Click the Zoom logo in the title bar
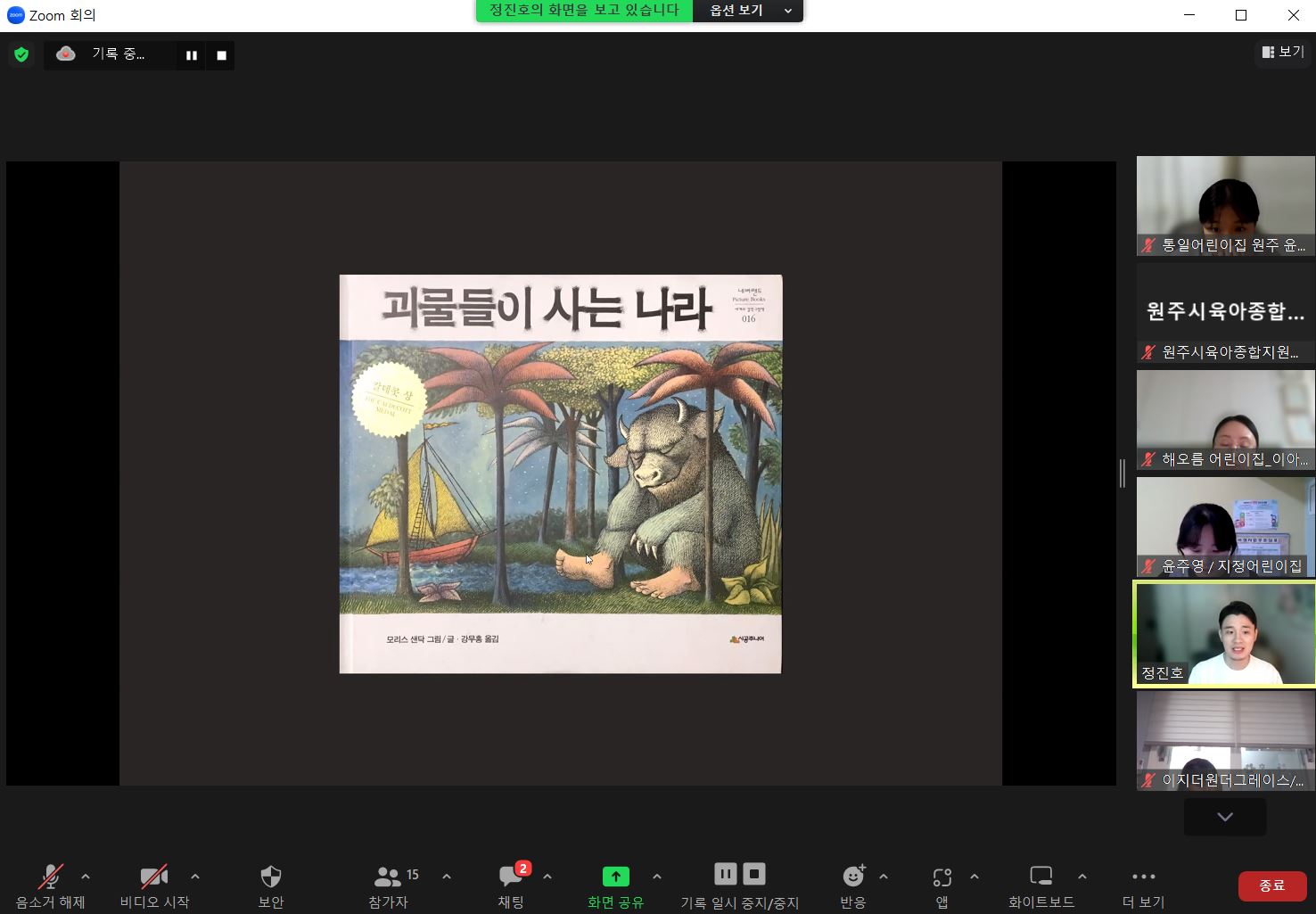The width and height of the screenshot is (1316, 914). tap(15, 15)
